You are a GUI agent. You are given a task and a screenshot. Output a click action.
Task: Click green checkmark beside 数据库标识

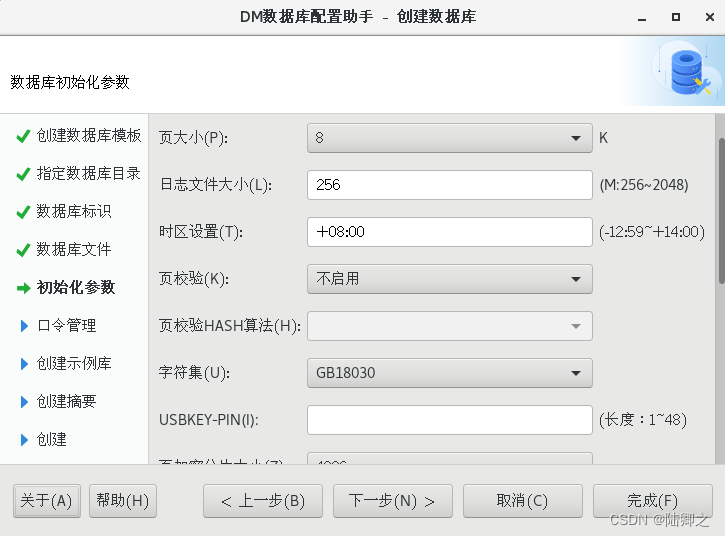(x=23, y=212)
